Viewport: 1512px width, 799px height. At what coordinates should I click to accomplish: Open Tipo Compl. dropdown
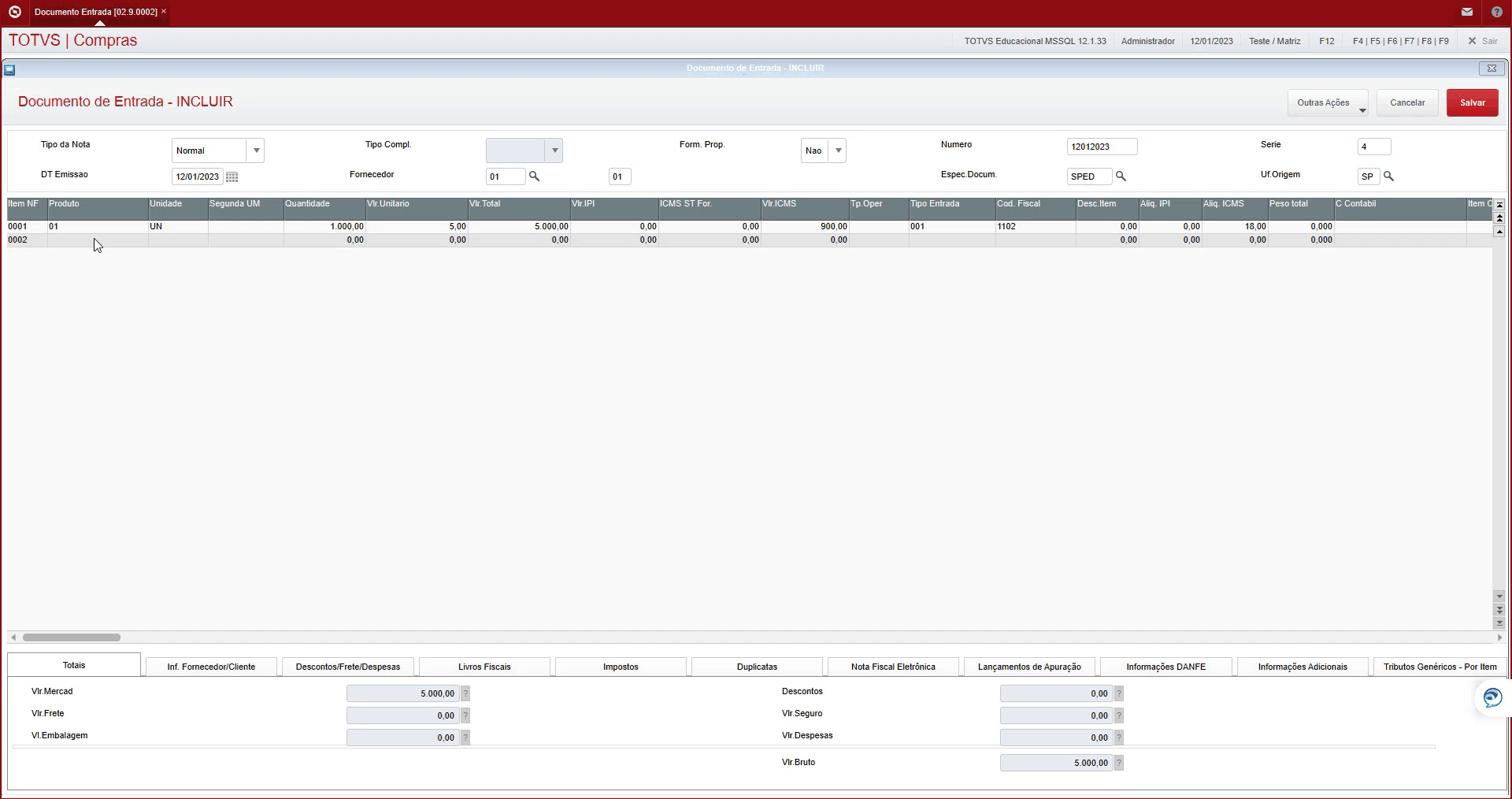pos(554,151)
